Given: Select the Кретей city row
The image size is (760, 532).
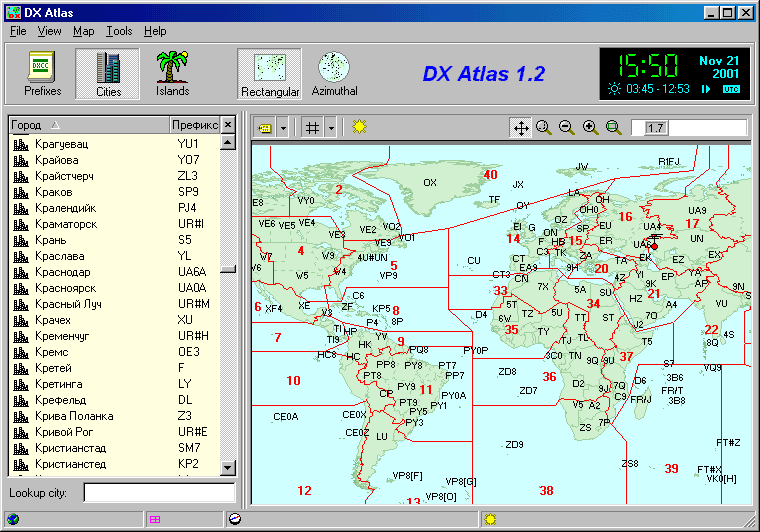Looking at the screenshot, I should 114,368.
